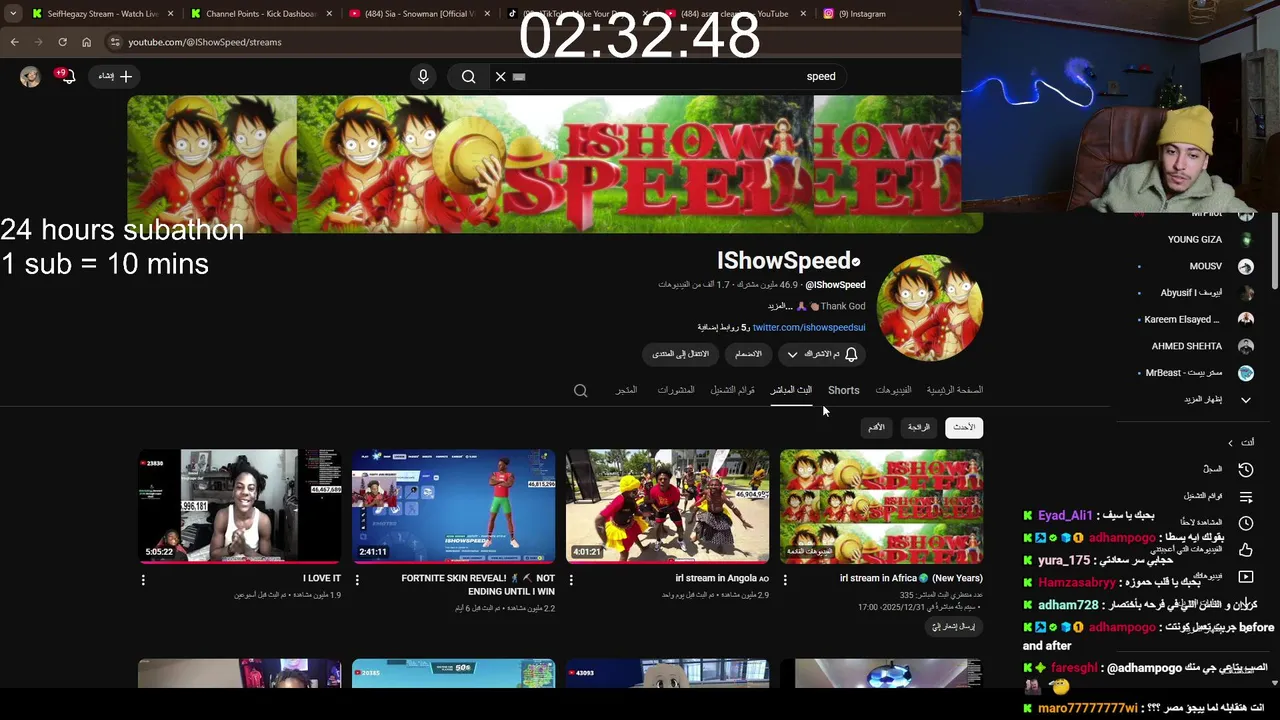Open 'irl stream in Angola' video thumbnail
Image resolution: width=1280 pixels, height=720 pixels.
point(667,506)
